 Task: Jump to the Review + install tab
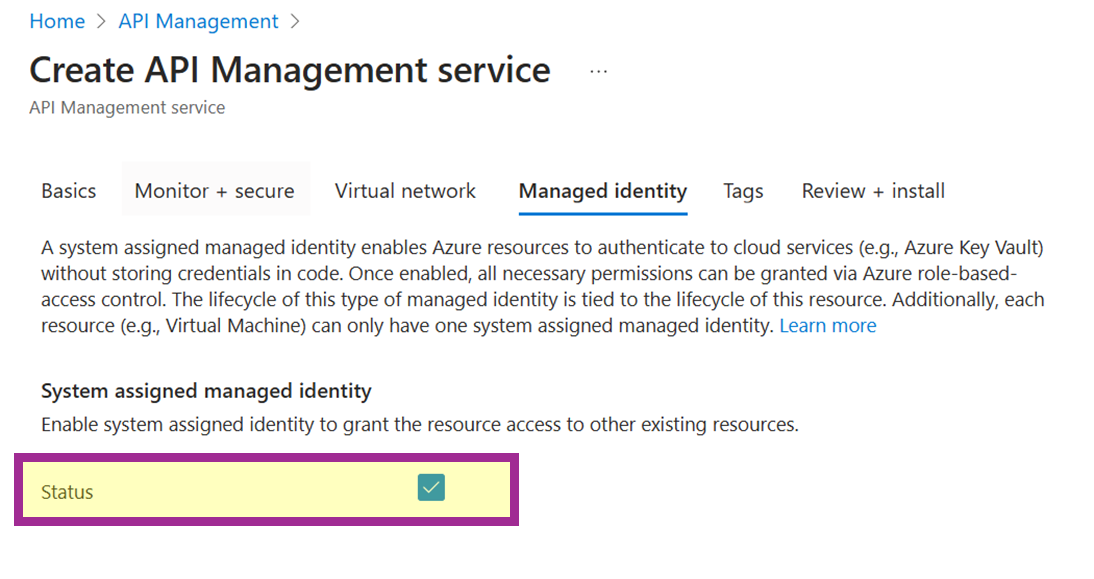click(x=873, y=191)
